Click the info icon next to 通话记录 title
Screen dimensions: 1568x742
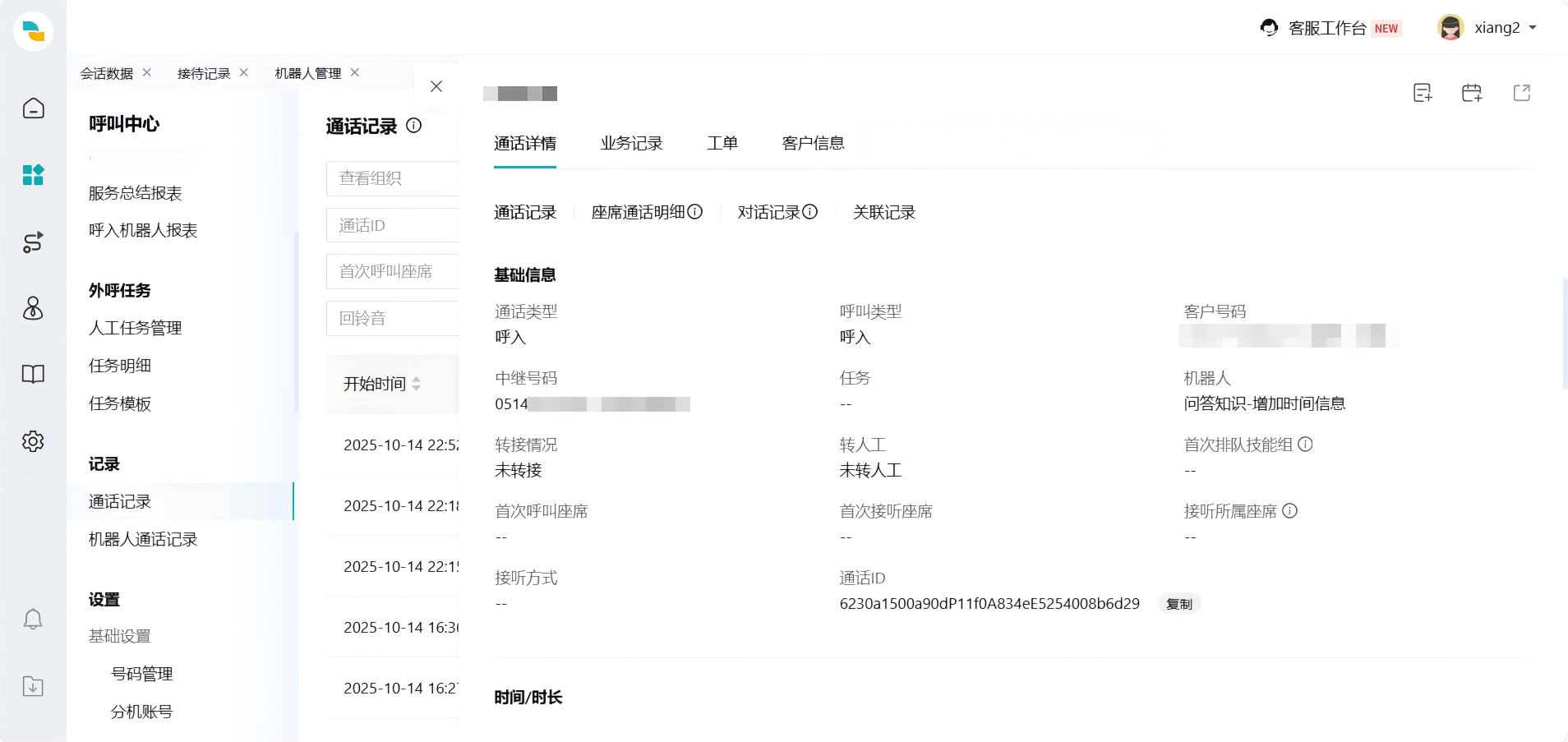coord(414,127)
